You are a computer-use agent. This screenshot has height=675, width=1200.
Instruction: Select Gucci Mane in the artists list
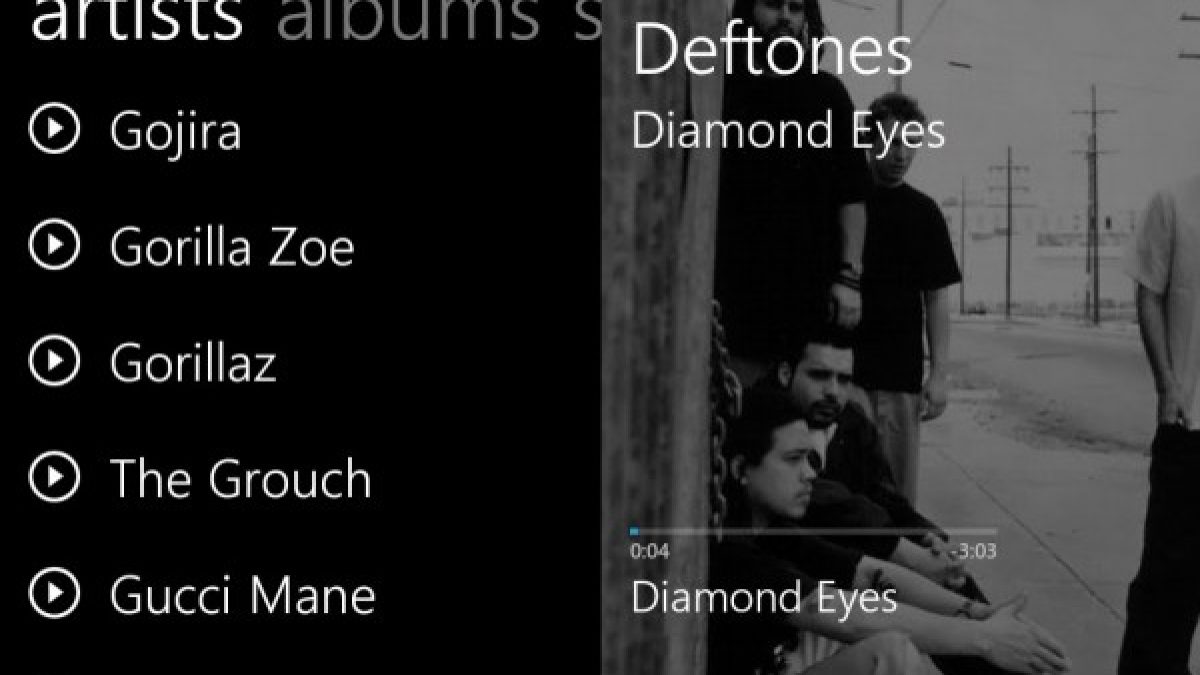(x=243, y=595)
